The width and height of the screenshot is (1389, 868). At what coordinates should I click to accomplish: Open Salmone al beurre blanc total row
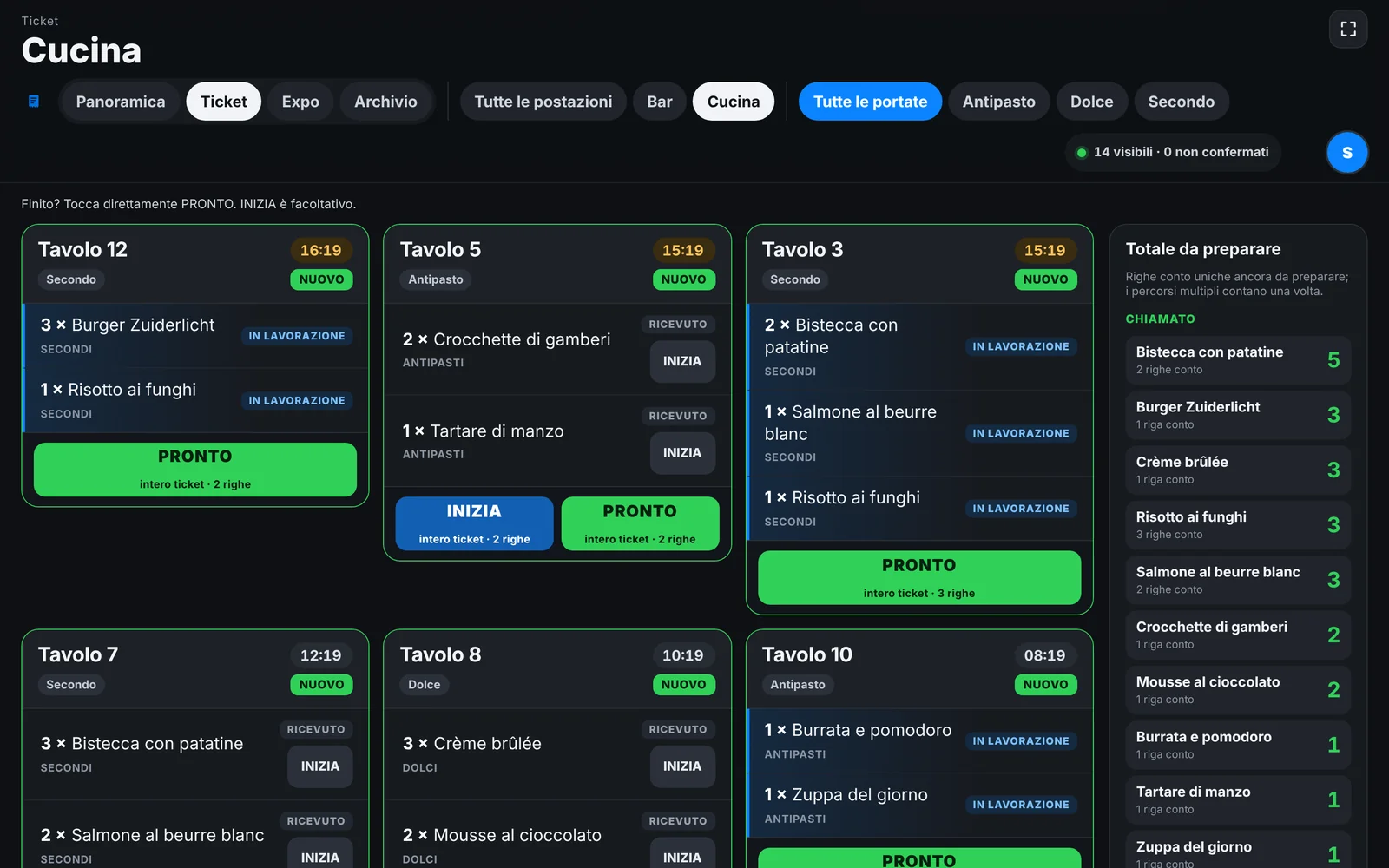(x=1238, y=580)
